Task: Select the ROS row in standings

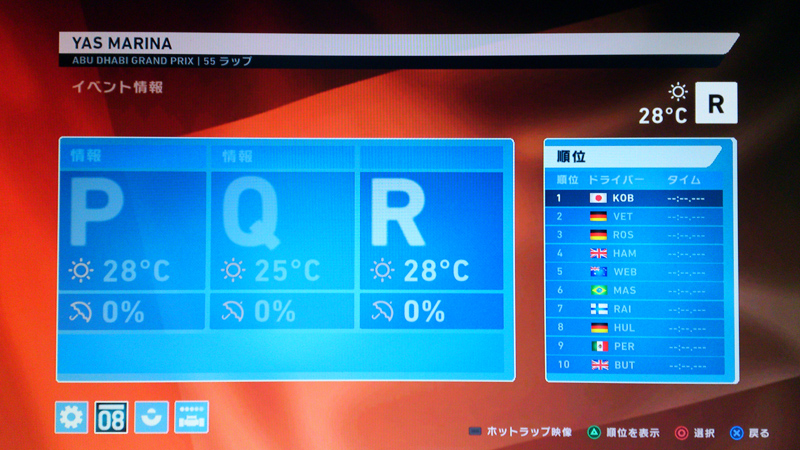Action: coord(634,235)
